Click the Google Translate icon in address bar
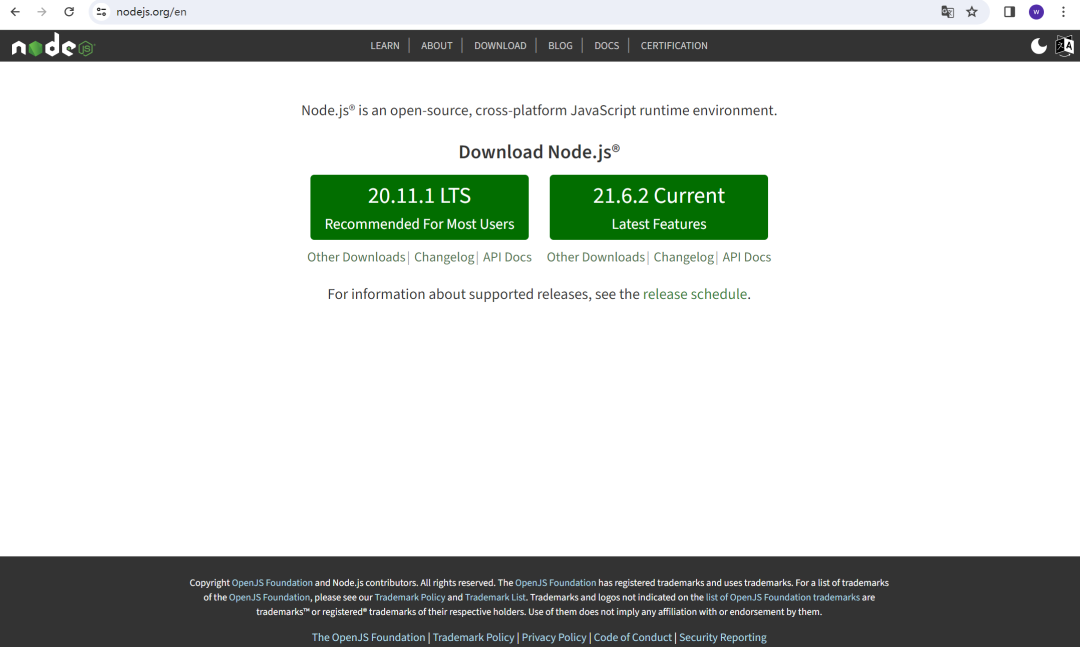Screen dimensions: 1080x647 [x=948, y=12]
